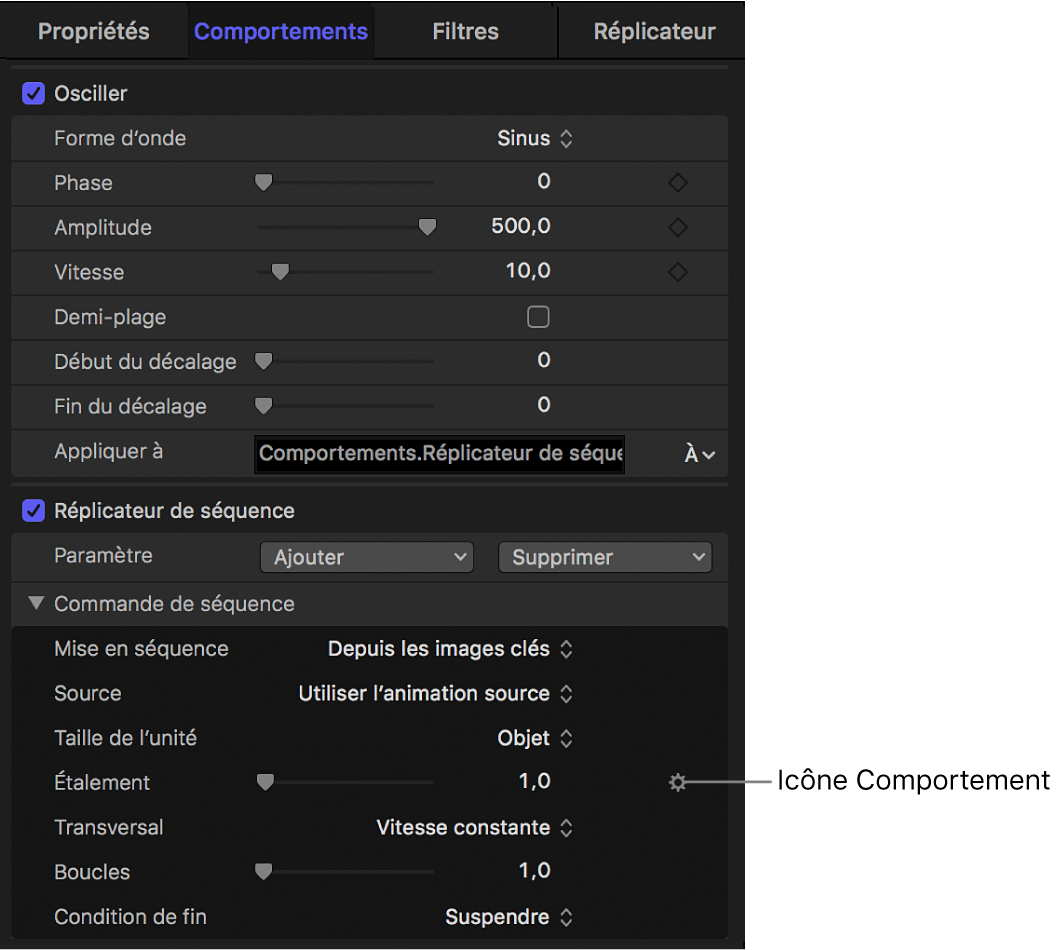The height and width of the screenshot is (950, 1059).
Task: Switch to the Propriétés tab
Action: pyautogui.click(x=95, y=31)
